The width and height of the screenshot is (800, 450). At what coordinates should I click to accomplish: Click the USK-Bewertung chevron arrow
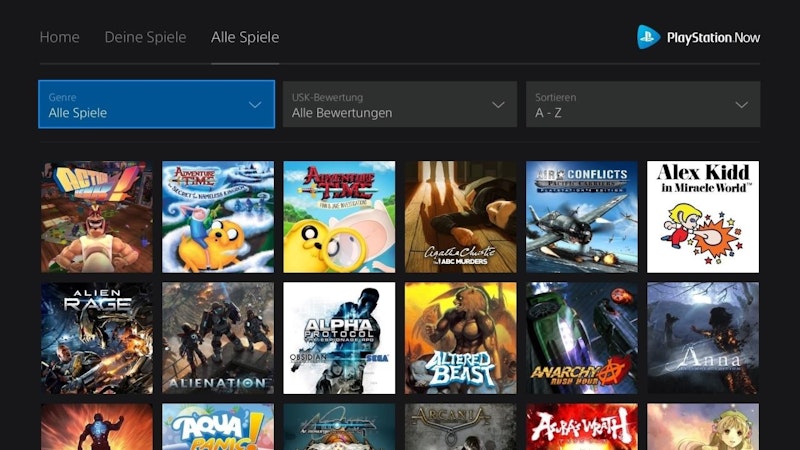[498, 105]
